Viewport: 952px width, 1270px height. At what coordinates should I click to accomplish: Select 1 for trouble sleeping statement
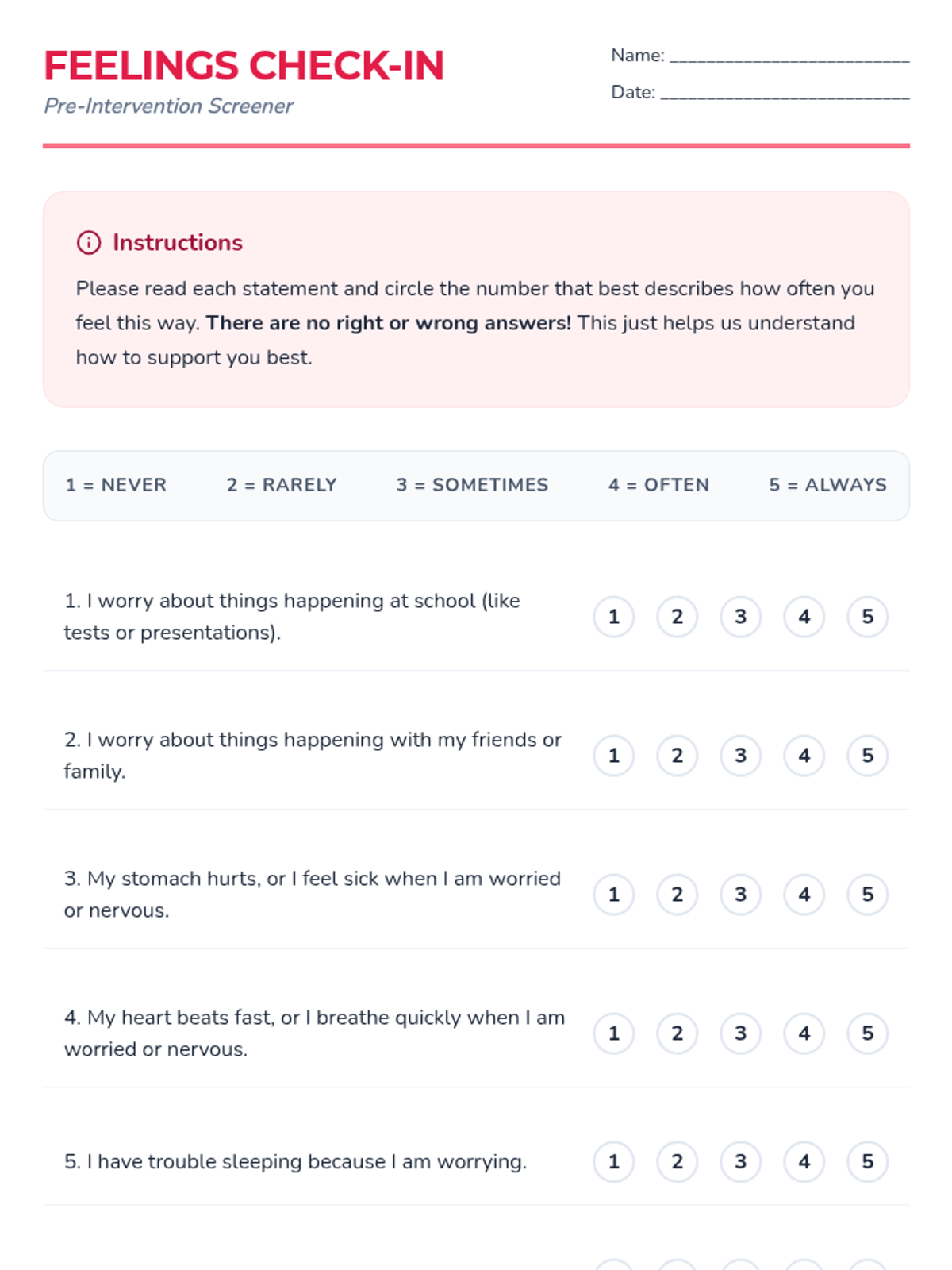point(613,1162)
